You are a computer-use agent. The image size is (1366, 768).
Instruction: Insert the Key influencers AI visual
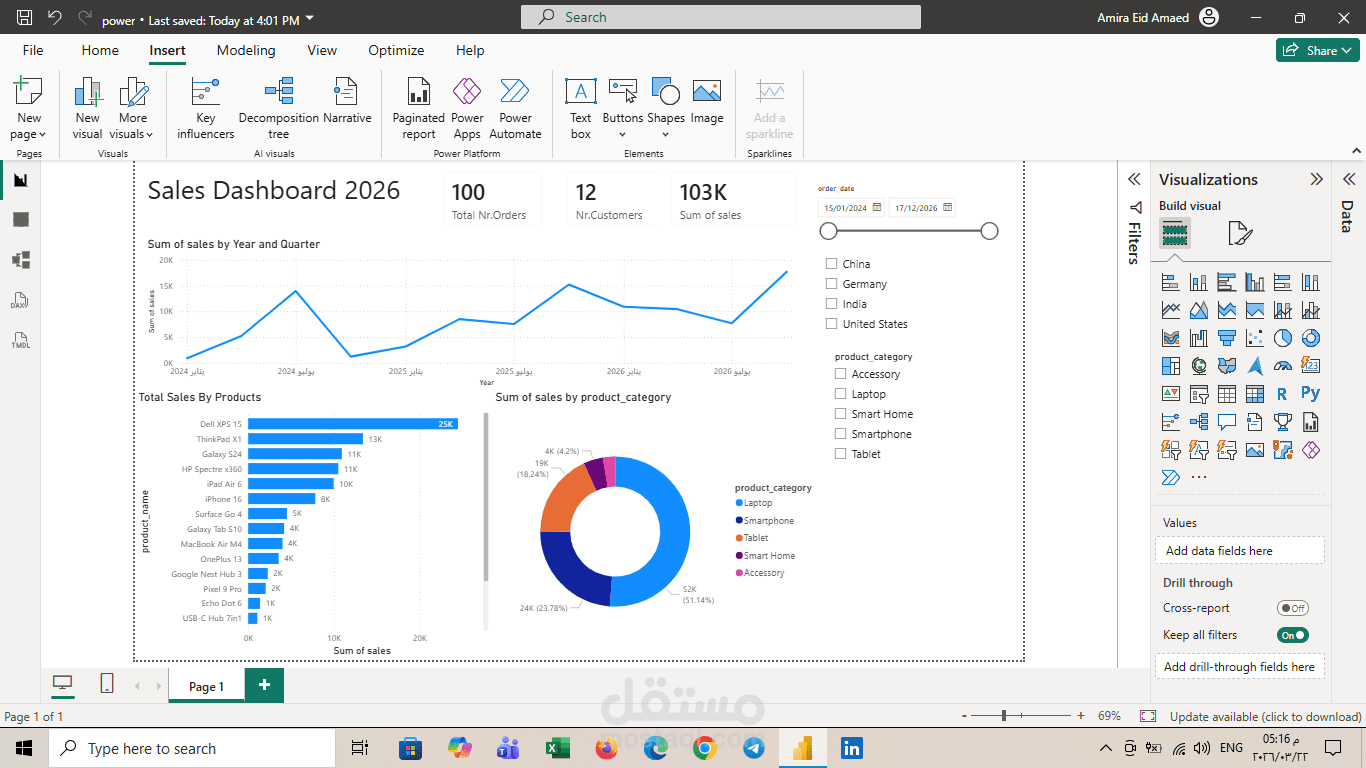click(204, 105)
